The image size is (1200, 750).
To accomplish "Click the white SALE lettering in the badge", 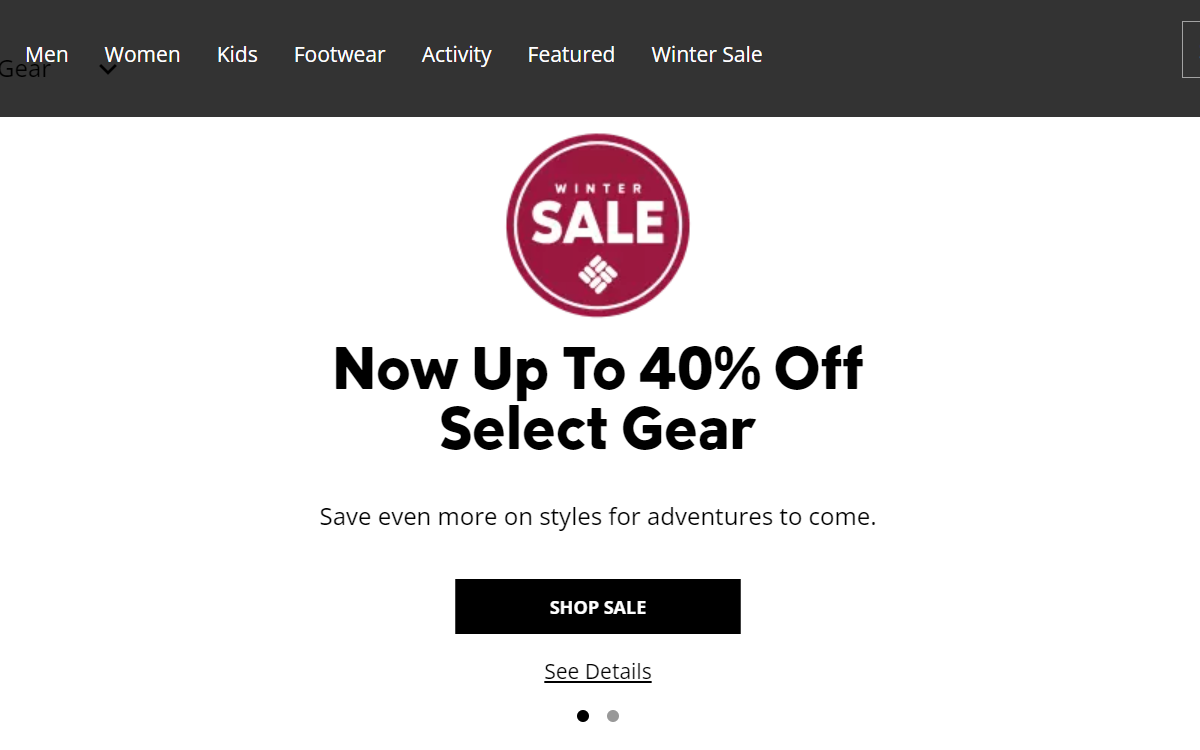I will click(x=598, y=223).
